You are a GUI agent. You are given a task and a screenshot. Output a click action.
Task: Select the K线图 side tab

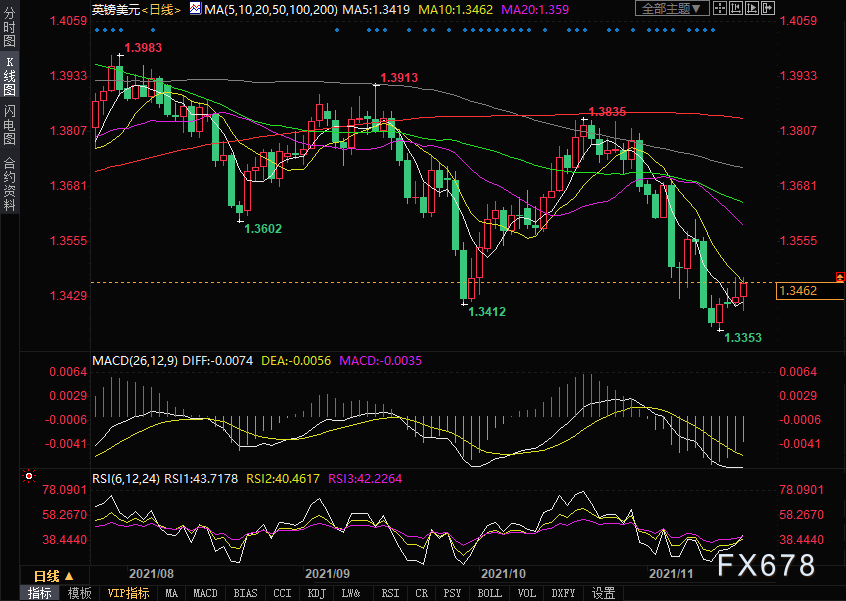pos(9,76)
